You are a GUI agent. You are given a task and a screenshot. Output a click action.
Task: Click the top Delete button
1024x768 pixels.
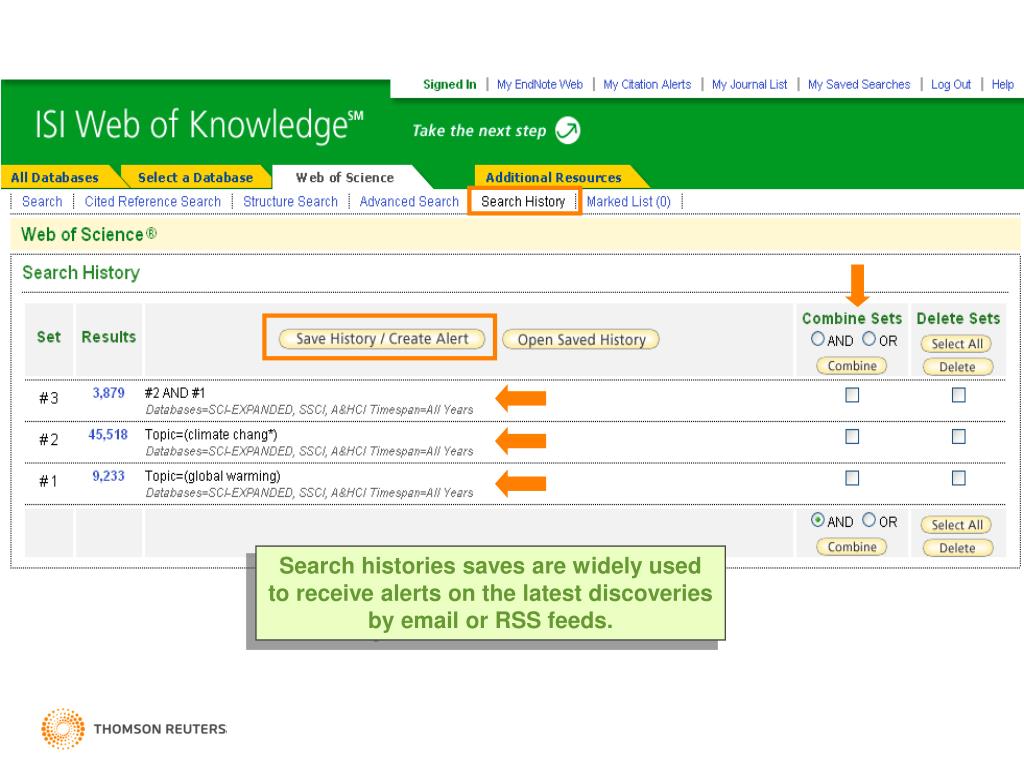(x=957, y=366)
